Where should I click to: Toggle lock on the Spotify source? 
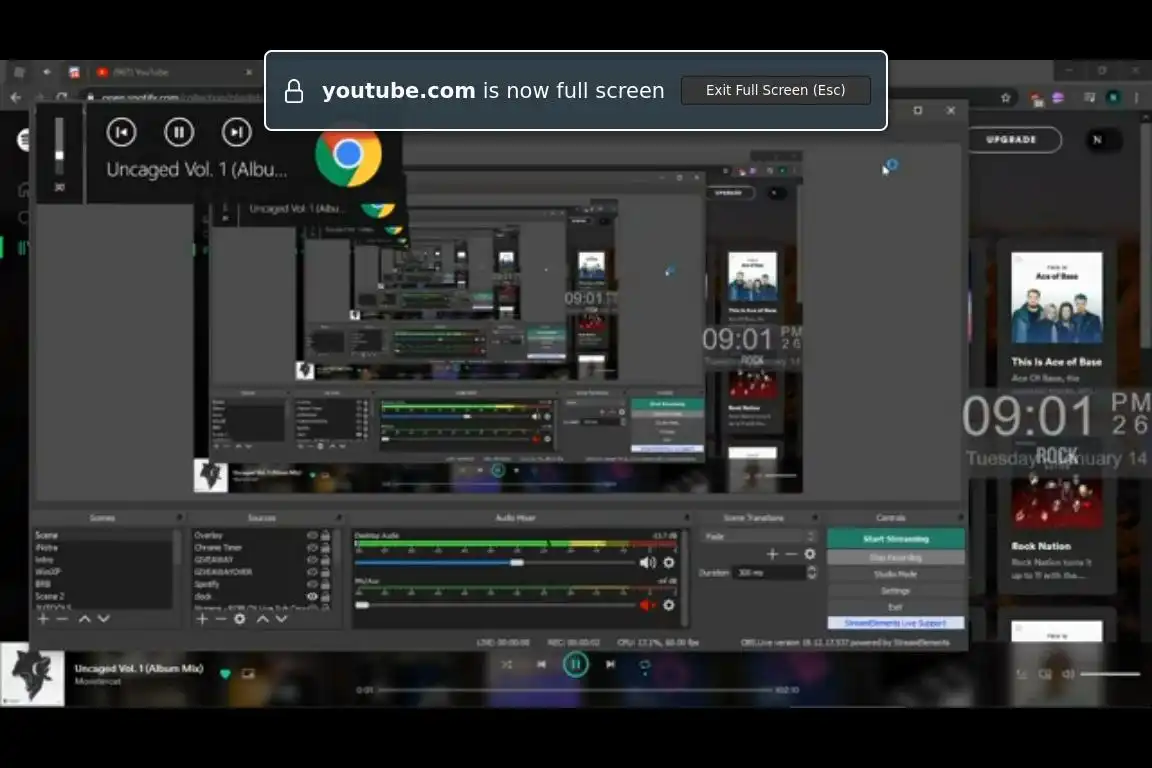pos(325,584)
